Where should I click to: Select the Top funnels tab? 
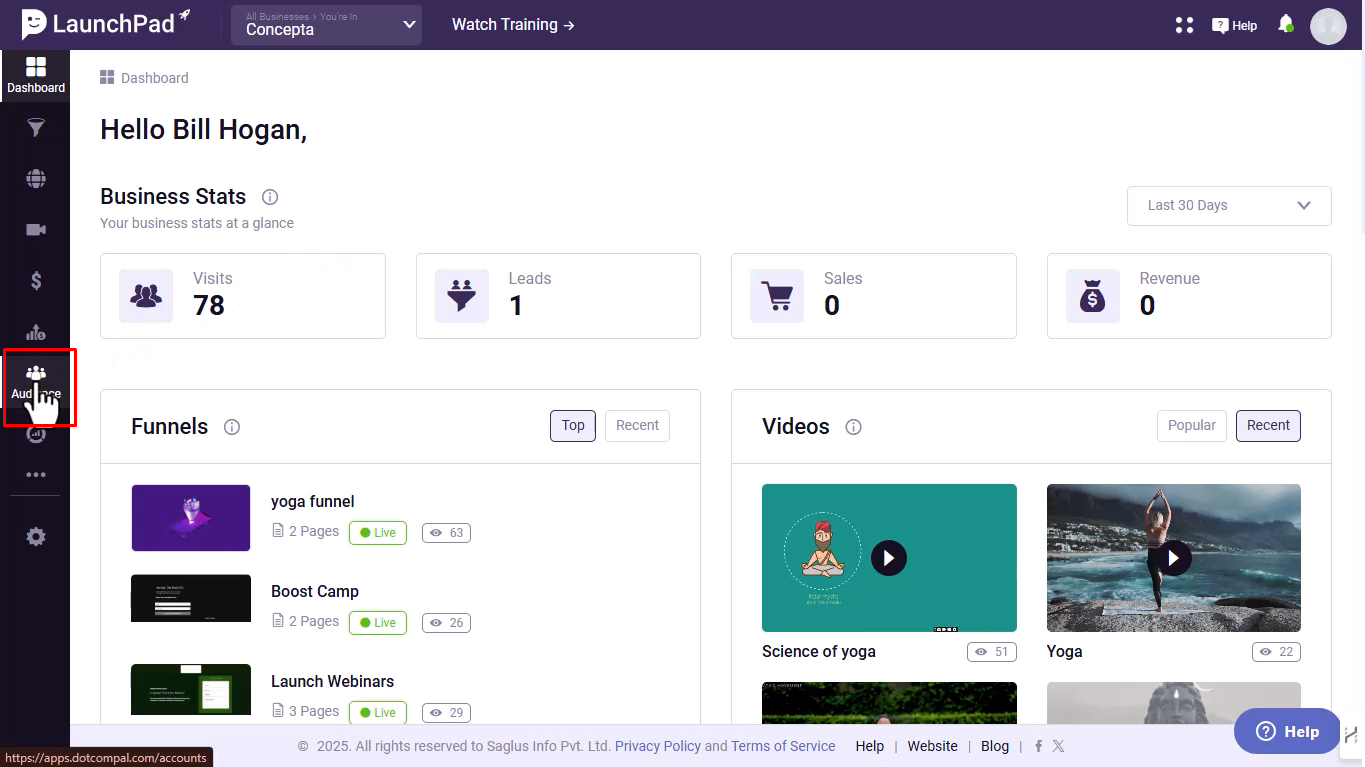tap(573, 425)
